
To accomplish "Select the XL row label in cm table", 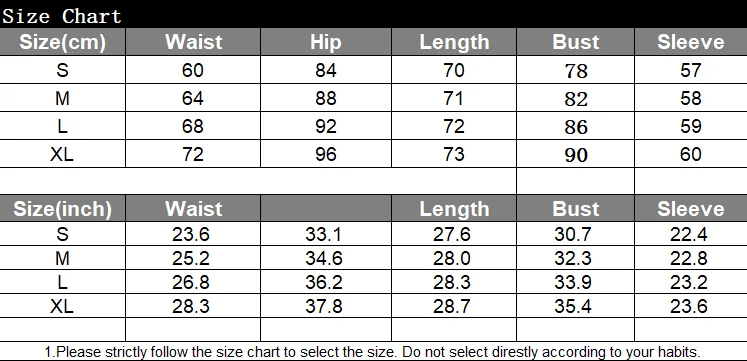I will click(62, 154).
